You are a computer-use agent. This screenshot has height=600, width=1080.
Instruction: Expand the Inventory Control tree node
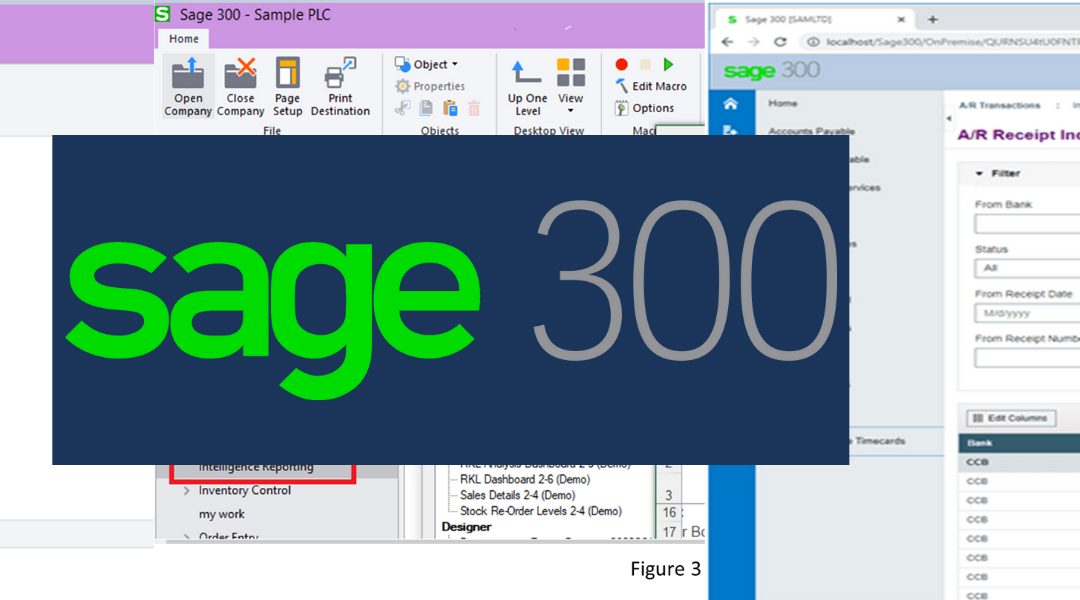(186, 491)
